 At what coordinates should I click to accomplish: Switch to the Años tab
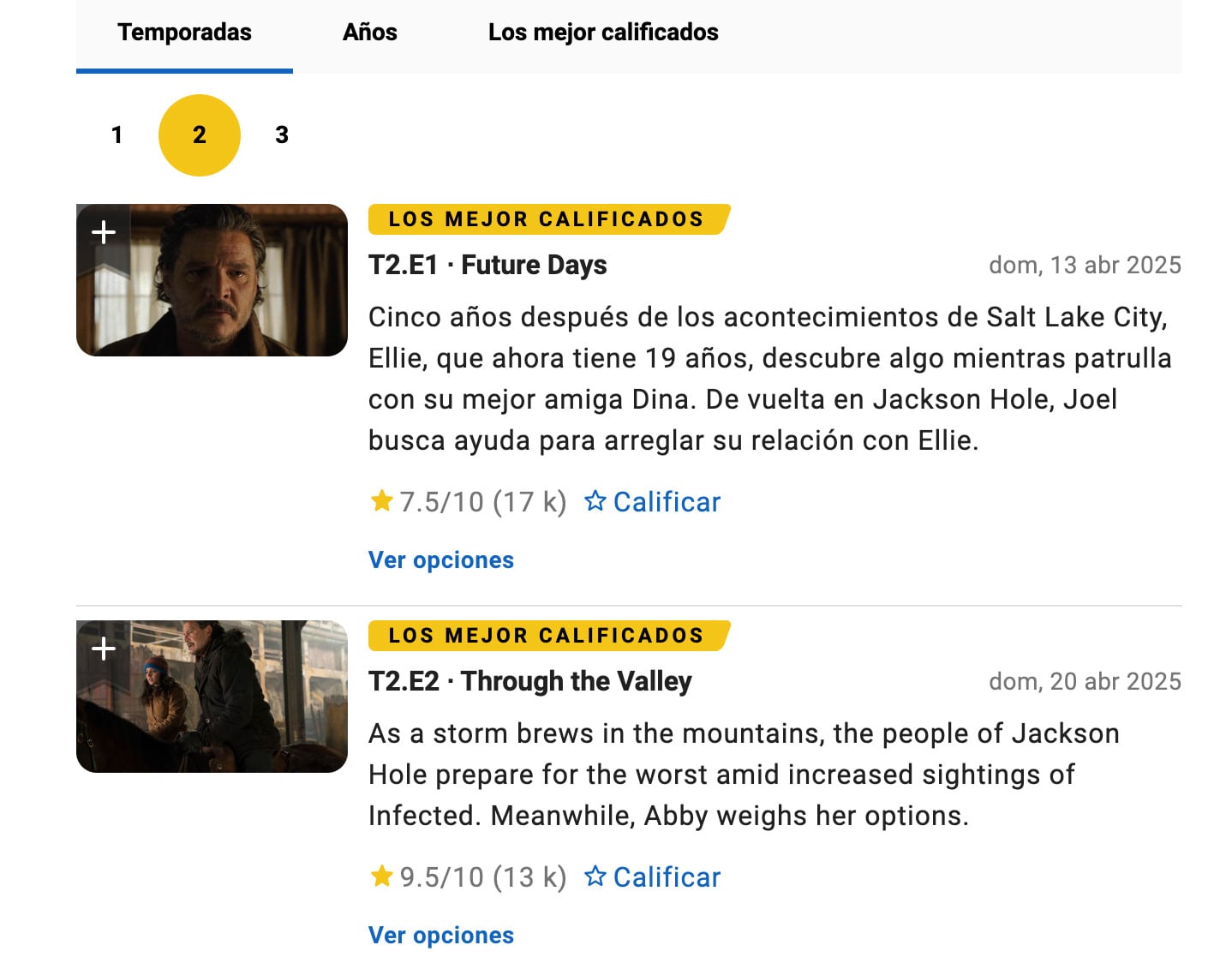tap(370, 33)
